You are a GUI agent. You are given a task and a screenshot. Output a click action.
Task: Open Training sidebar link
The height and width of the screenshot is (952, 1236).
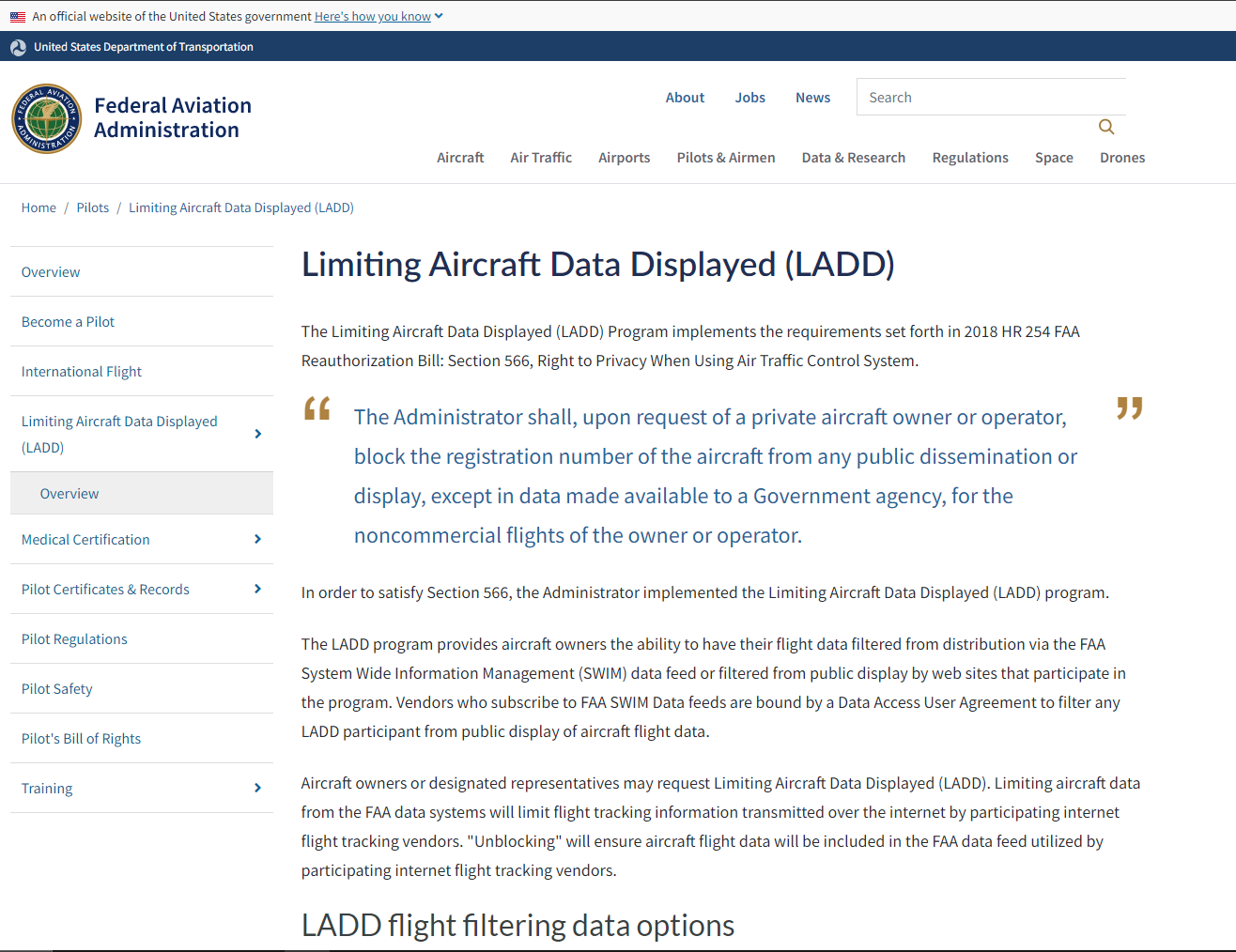pyautogui.click(x=47, y=789)
